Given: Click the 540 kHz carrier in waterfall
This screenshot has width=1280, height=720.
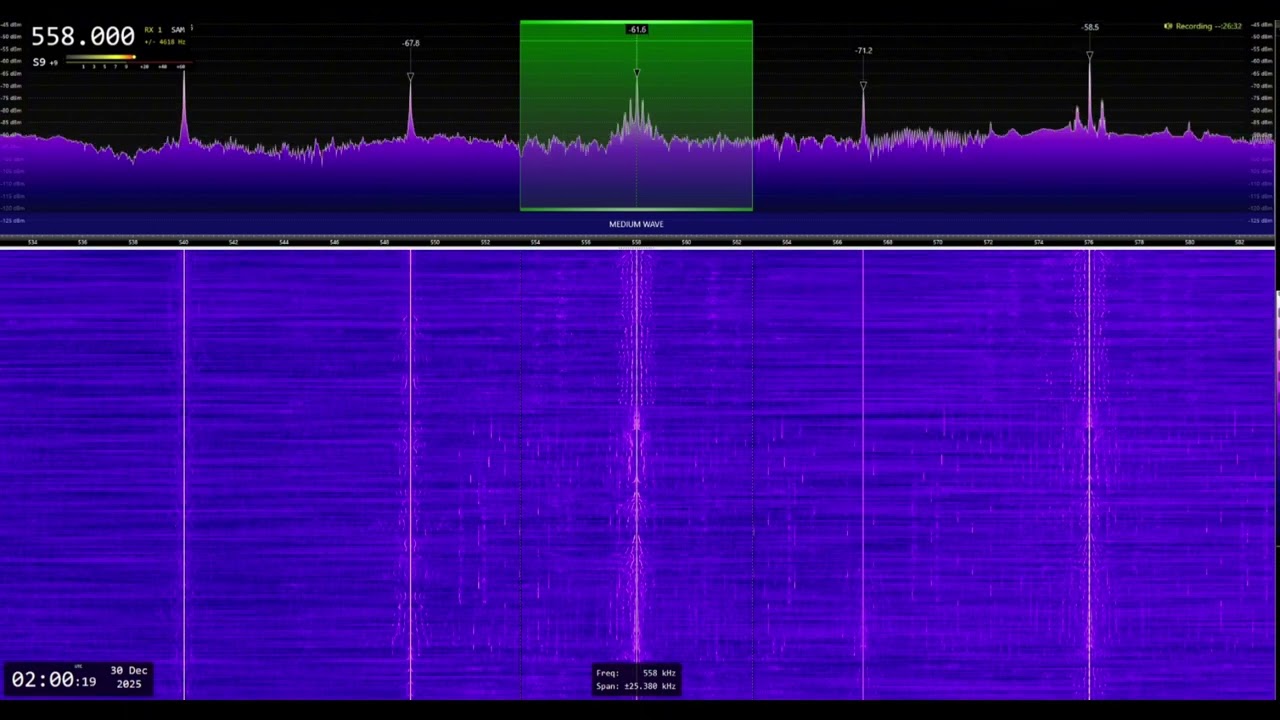Looking at the screenshot, I should [x=184, y=474].
